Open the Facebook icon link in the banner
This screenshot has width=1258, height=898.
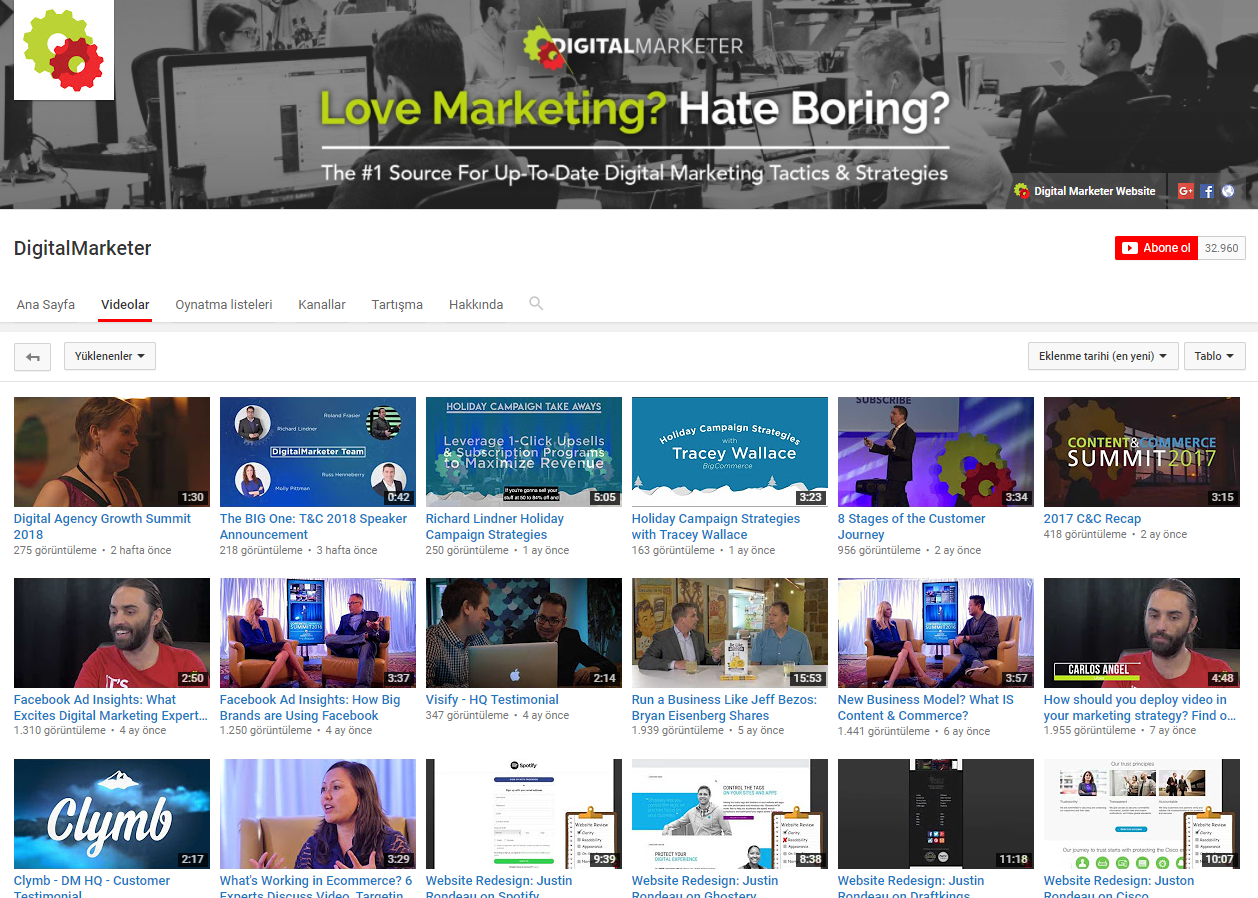pyautogui.click(x=1207, y=191)
